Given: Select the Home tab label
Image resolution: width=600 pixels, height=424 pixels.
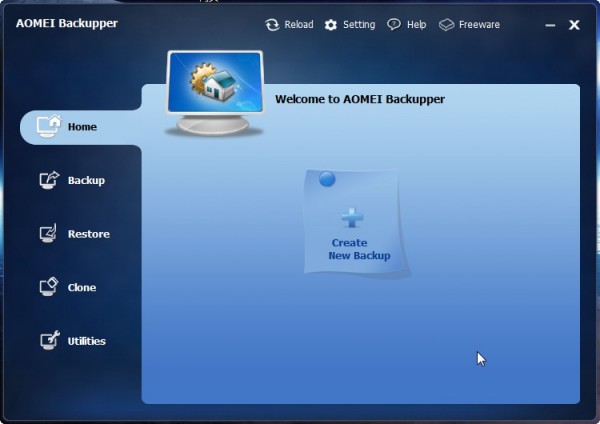Looking at the screenshot, I should (x=82, y=127).
